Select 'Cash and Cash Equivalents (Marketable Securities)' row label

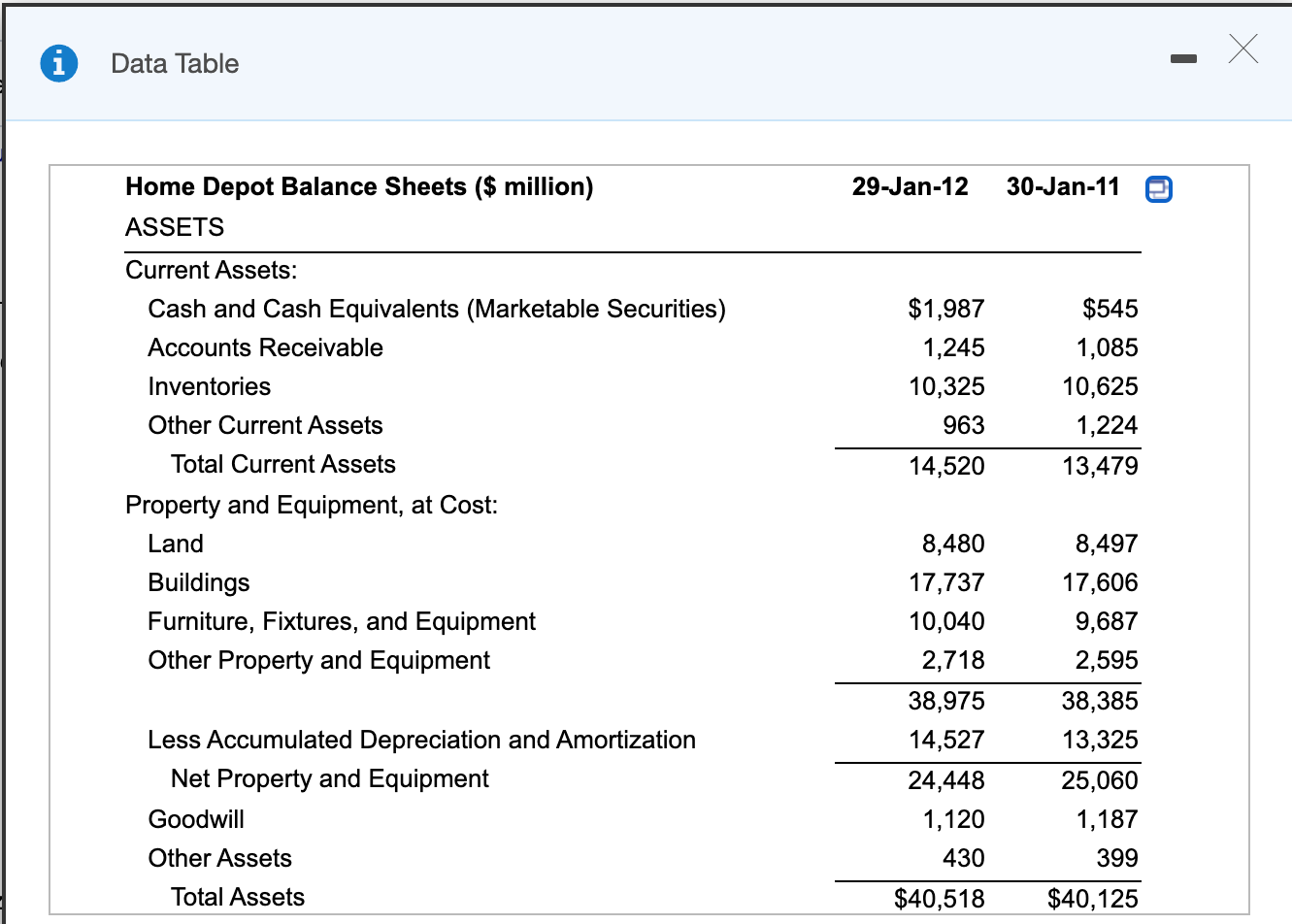tap(437, 309)
